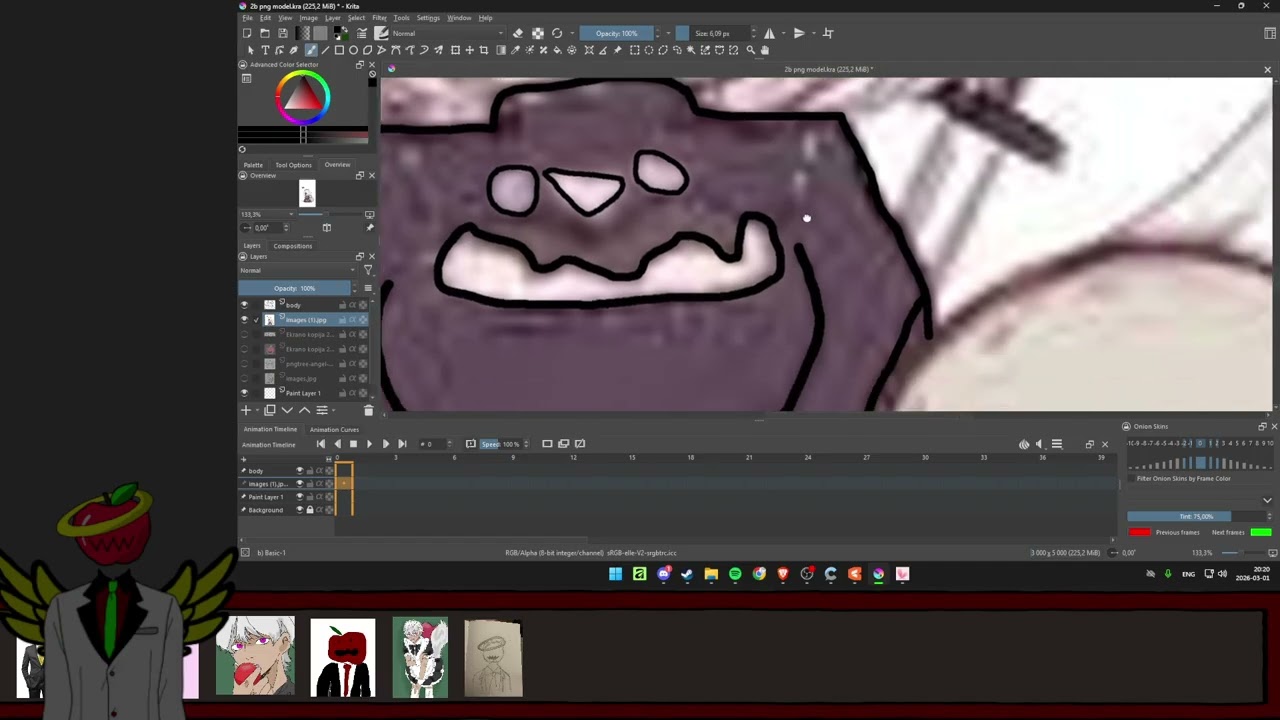Open the Settings menu
The image size is (1280, 720).
click(x=428, y=18)
